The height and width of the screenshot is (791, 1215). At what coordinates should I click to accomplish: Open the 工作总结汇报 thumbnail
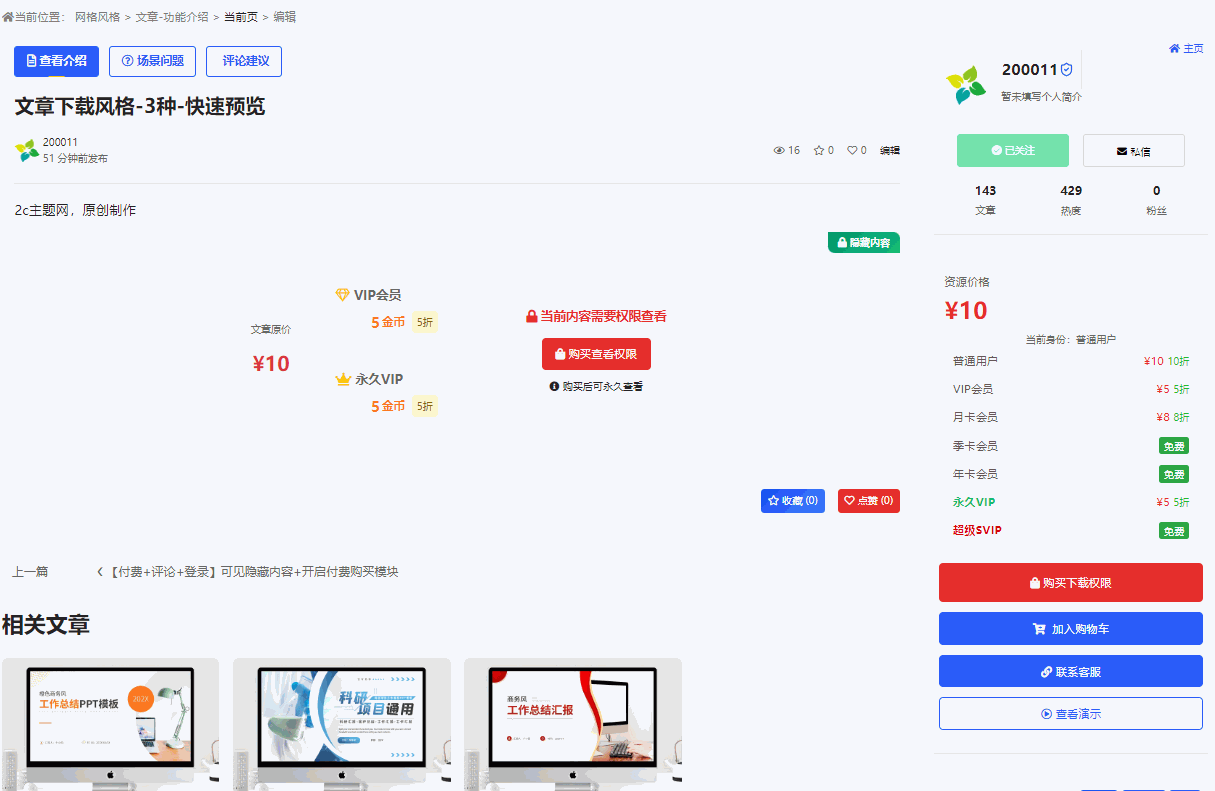point(573,724)
